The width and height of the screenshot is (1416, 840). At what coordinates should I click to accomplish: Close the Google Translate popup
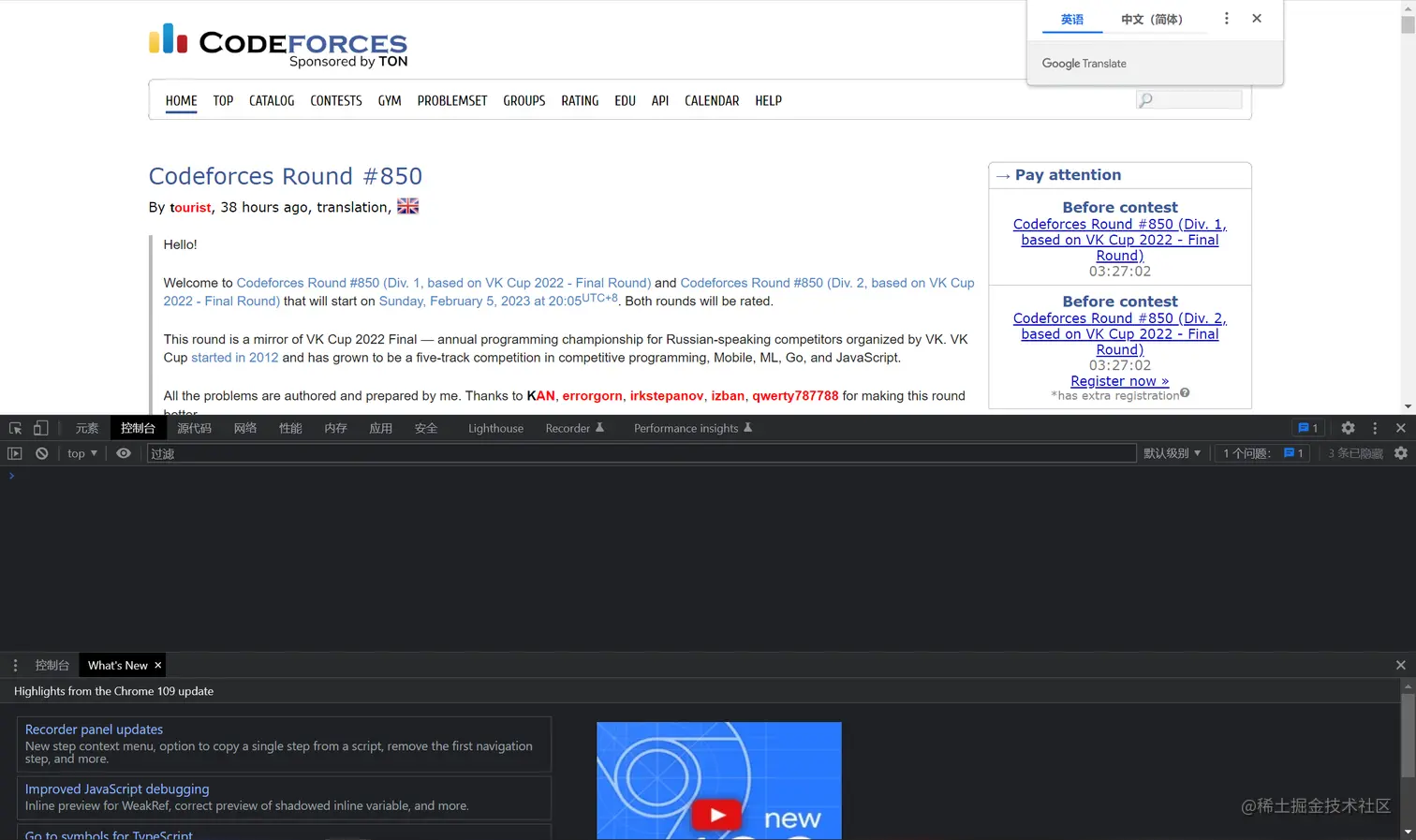click(1257, 19)
